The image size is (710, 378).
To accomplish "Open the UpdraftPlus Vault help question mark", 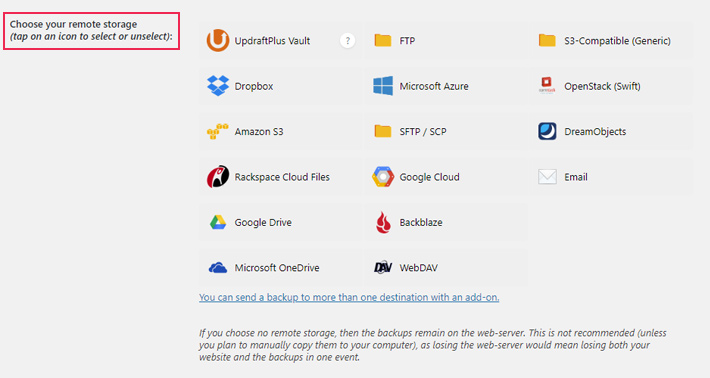I will [347, 41].
